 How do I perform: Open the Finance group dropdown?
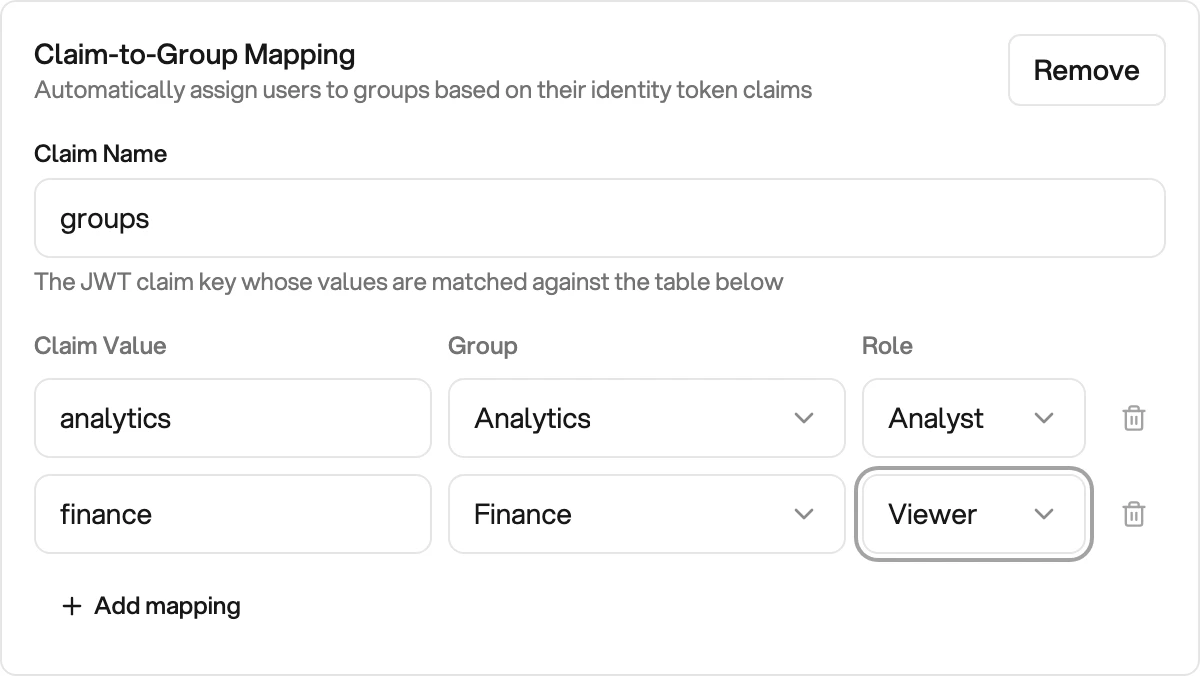[x=647, y=514]
